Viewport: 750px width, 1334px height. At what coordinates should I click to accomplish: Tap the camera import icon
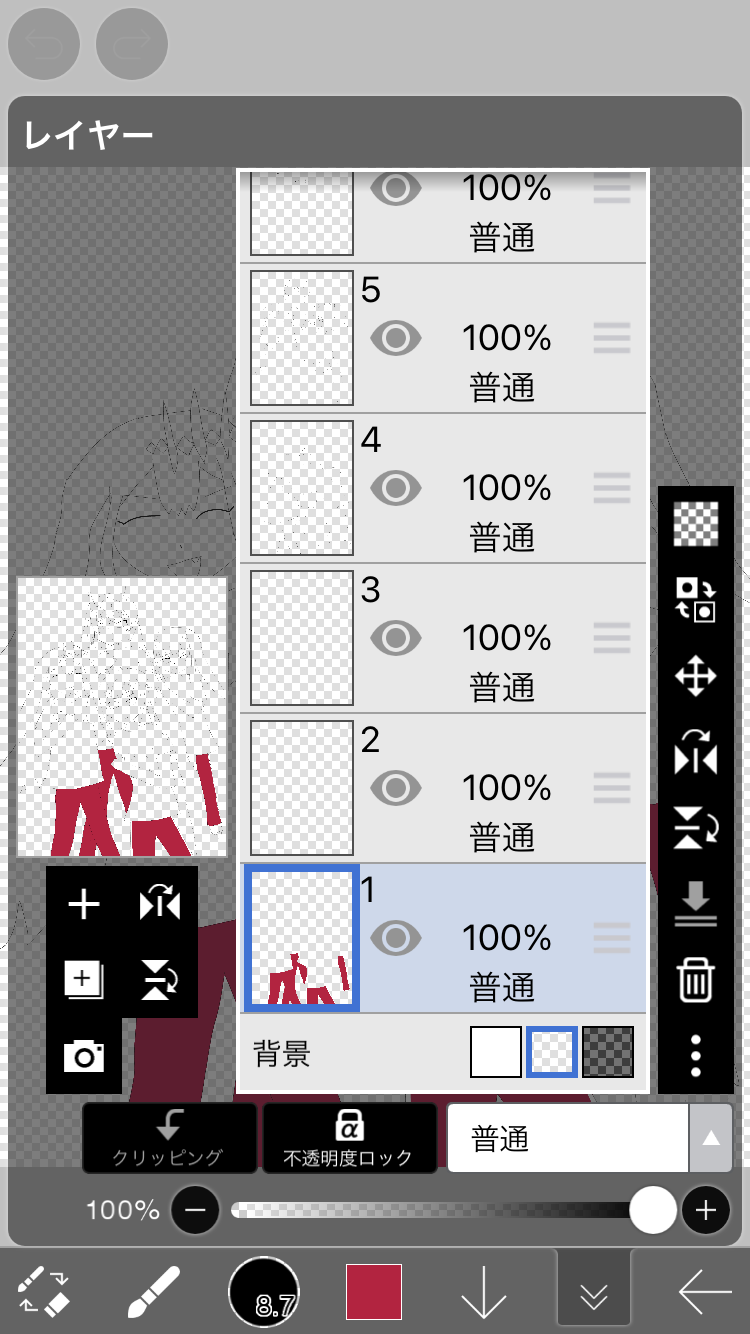pos(84,1056)
